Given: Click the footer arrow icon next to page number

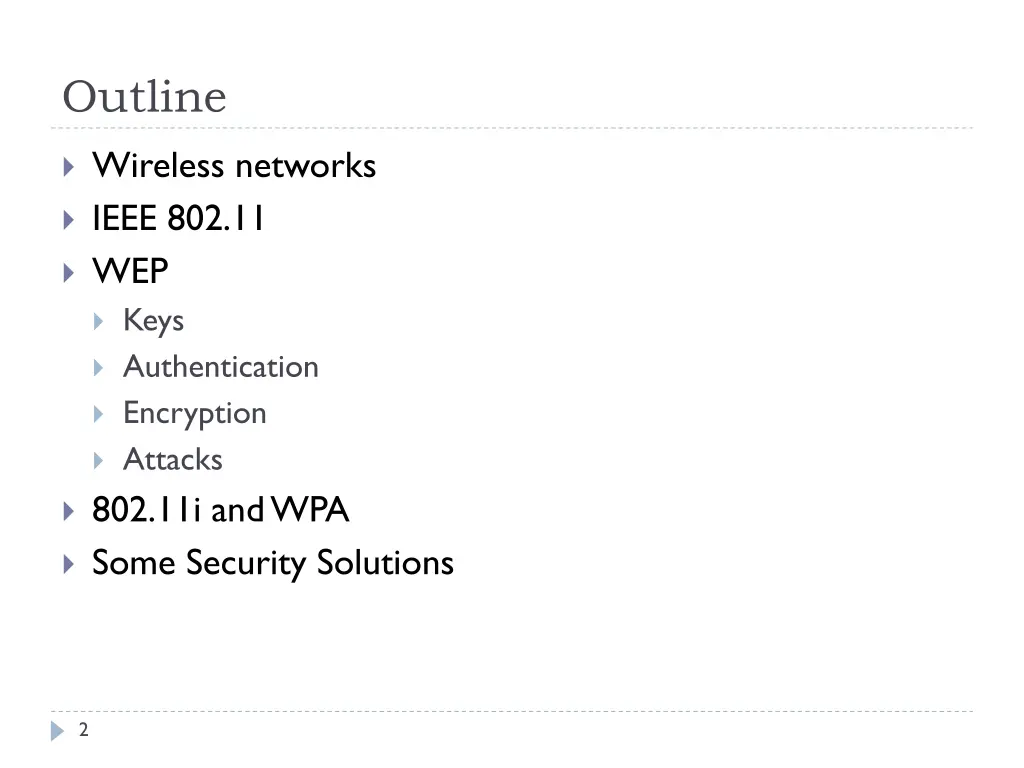Looking at the screenshot, I should pos(57,731).
